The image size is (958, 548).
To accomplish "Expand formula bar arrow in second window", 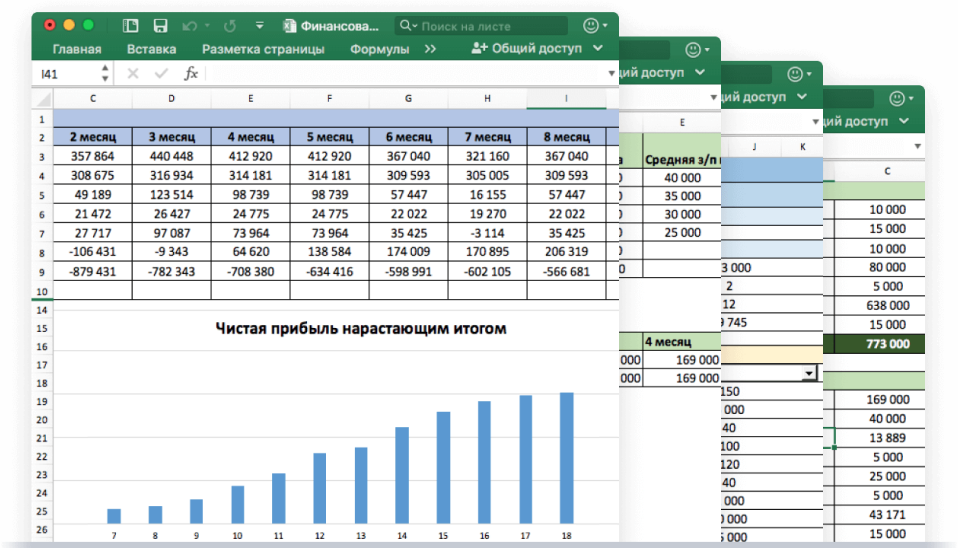I will pos(713,98).
